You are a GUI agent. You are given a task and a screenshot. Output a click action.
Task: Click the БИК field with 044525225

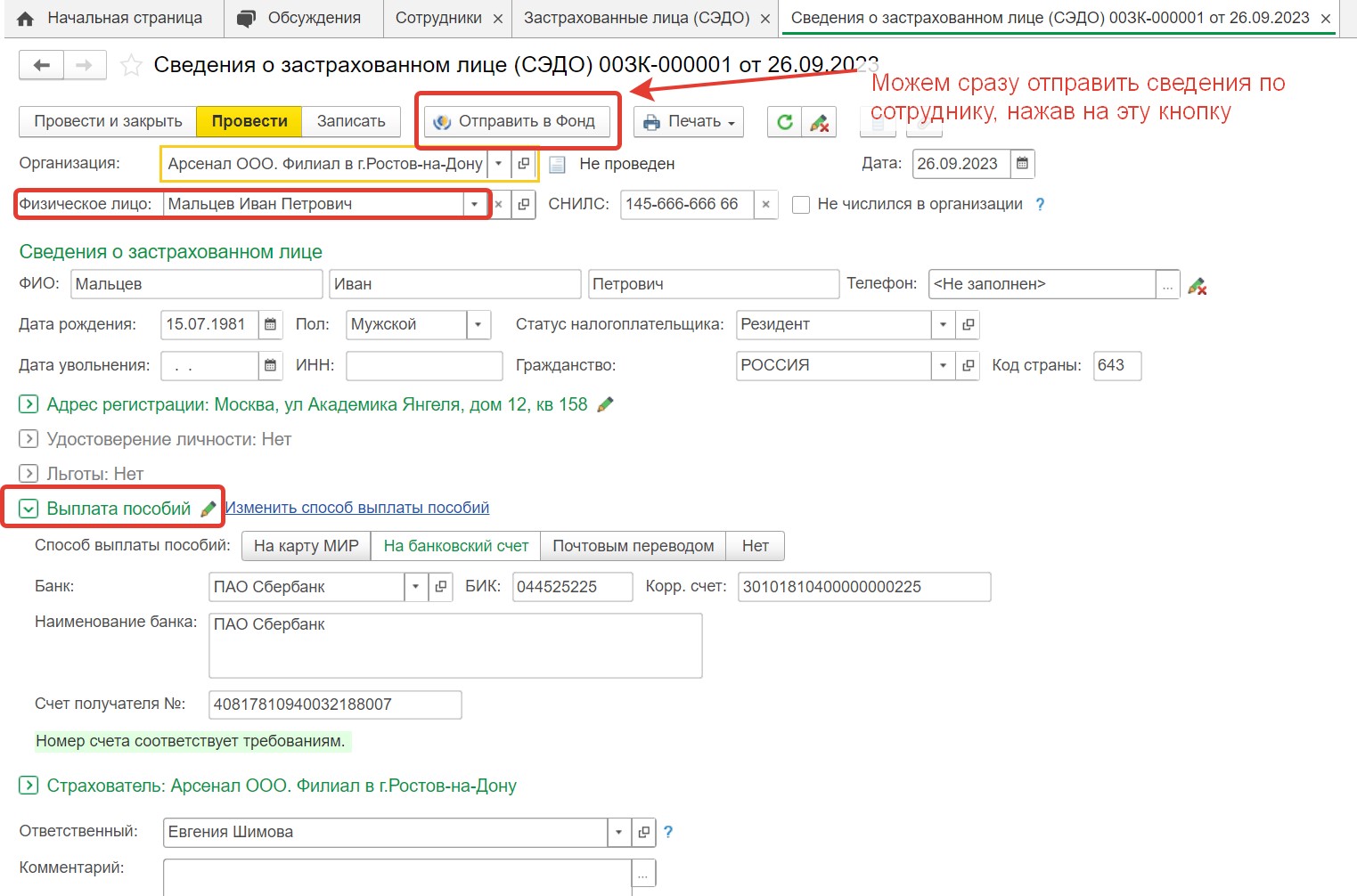click(x=573, y=587)
